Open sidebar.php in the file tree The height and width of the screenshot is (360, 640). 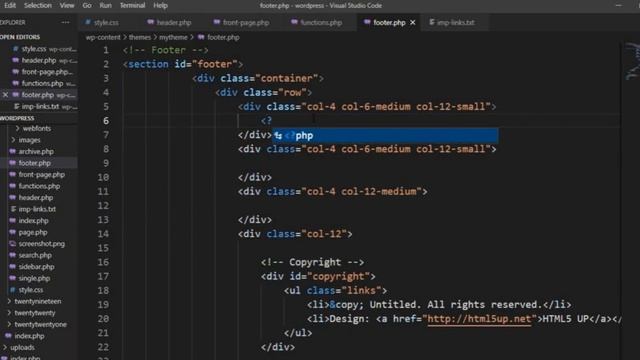(36, 267)
